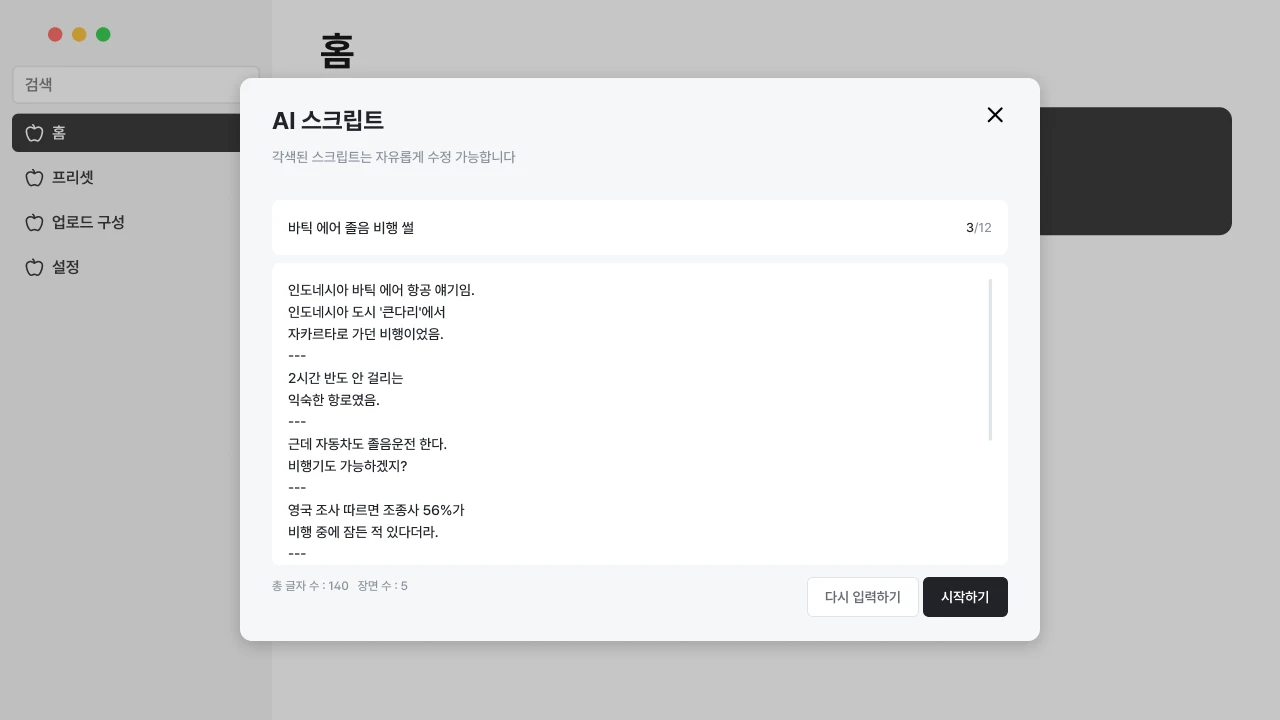Click the script area scrollbar thumb

(x=990, y=360)
